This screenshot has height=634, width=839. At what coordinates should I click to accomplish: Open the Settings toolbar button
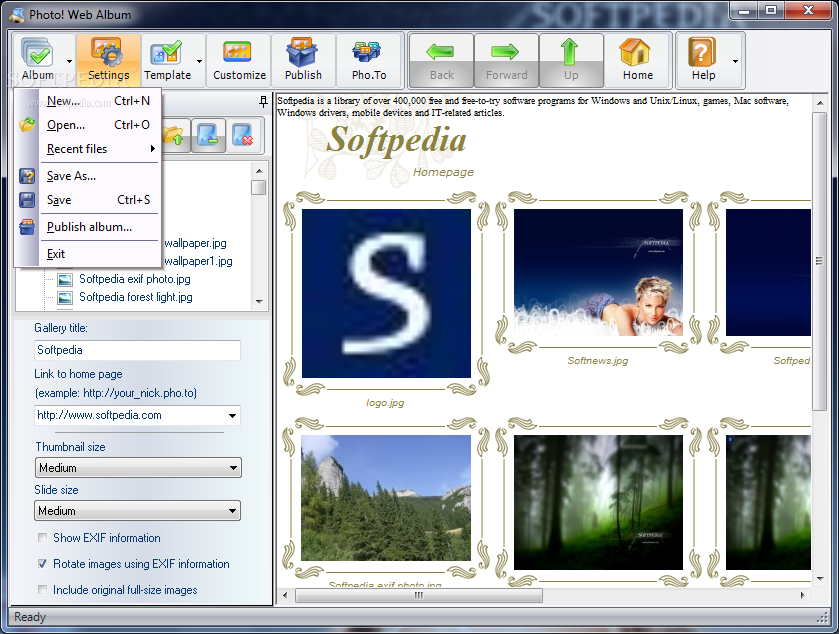point(109,59)
